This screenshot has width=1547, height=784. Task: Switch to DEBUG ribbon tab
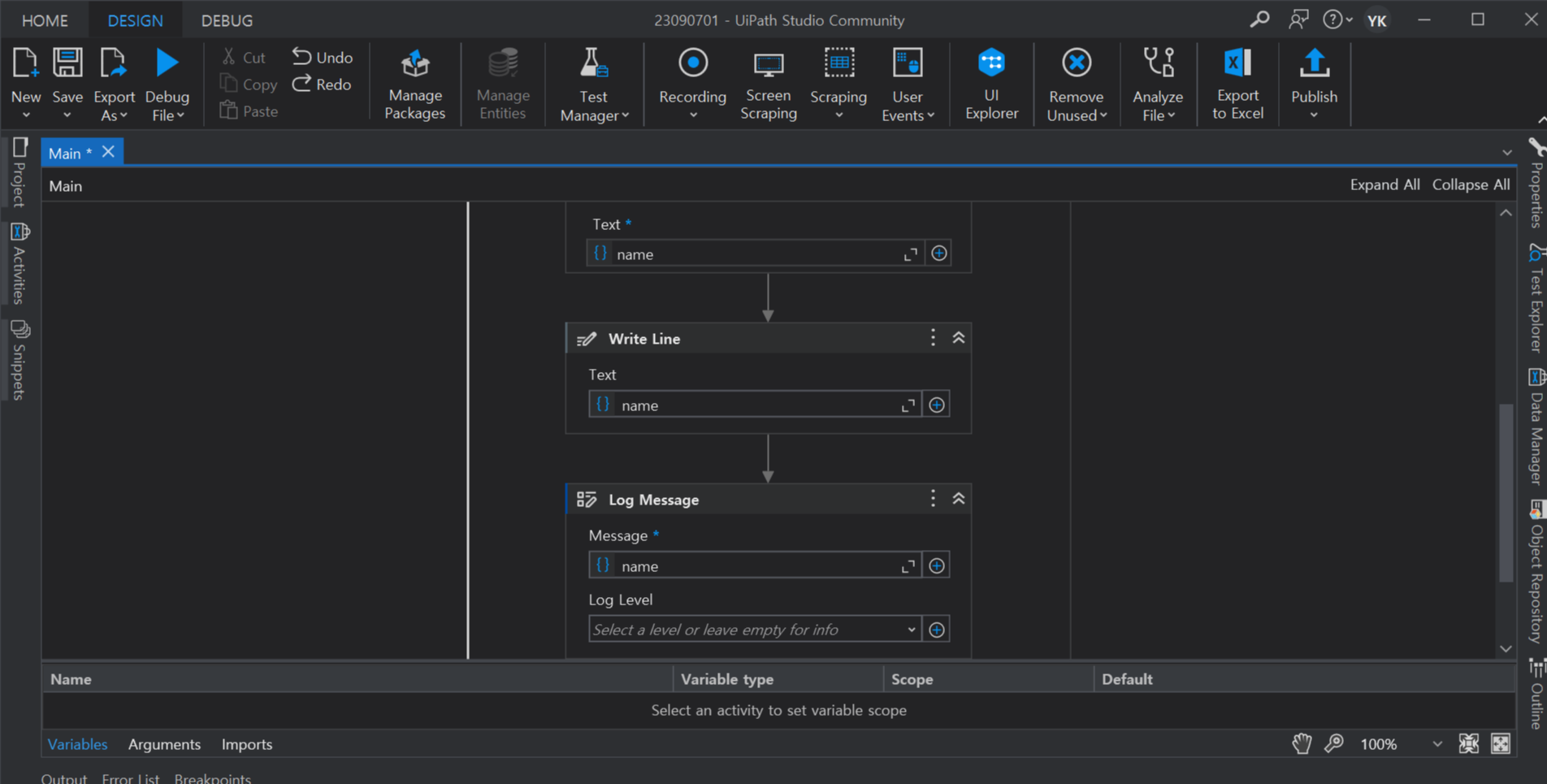point(227,20)
